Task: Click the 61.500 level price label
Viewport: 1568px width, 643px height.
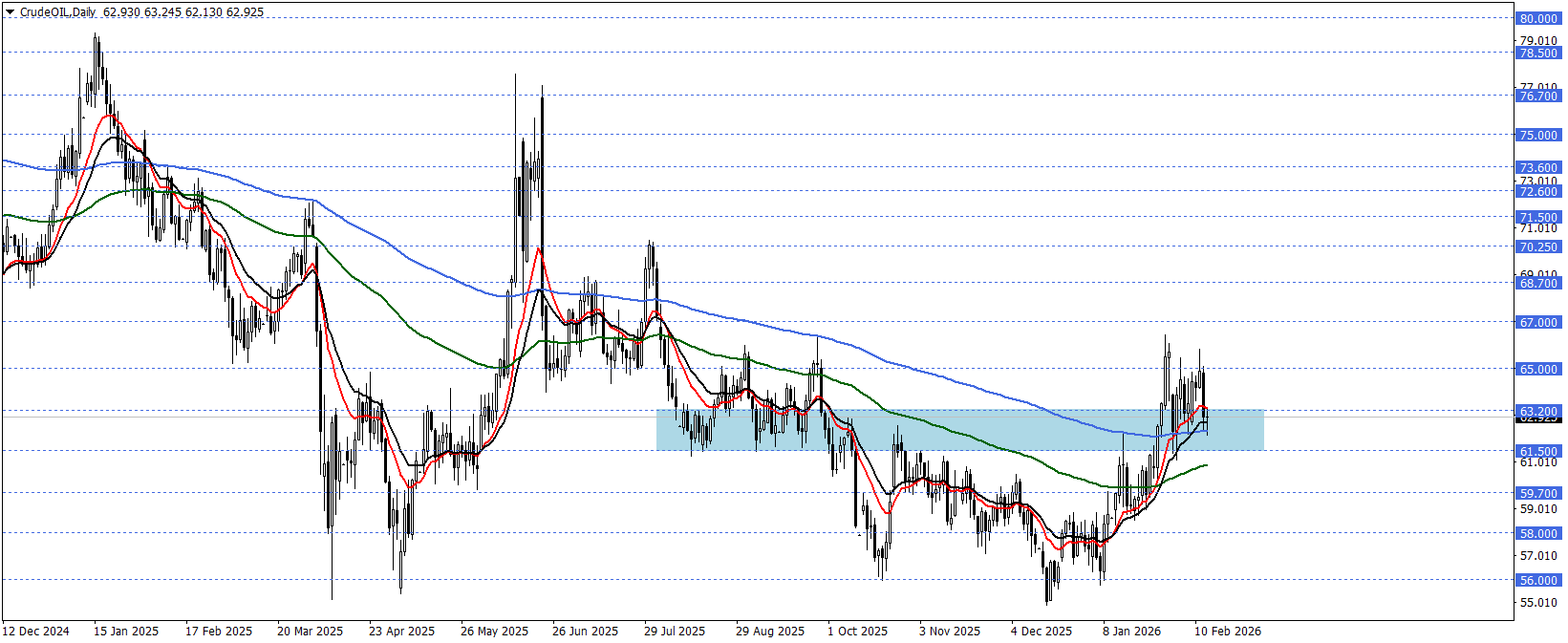Action: pos(1538,451)
